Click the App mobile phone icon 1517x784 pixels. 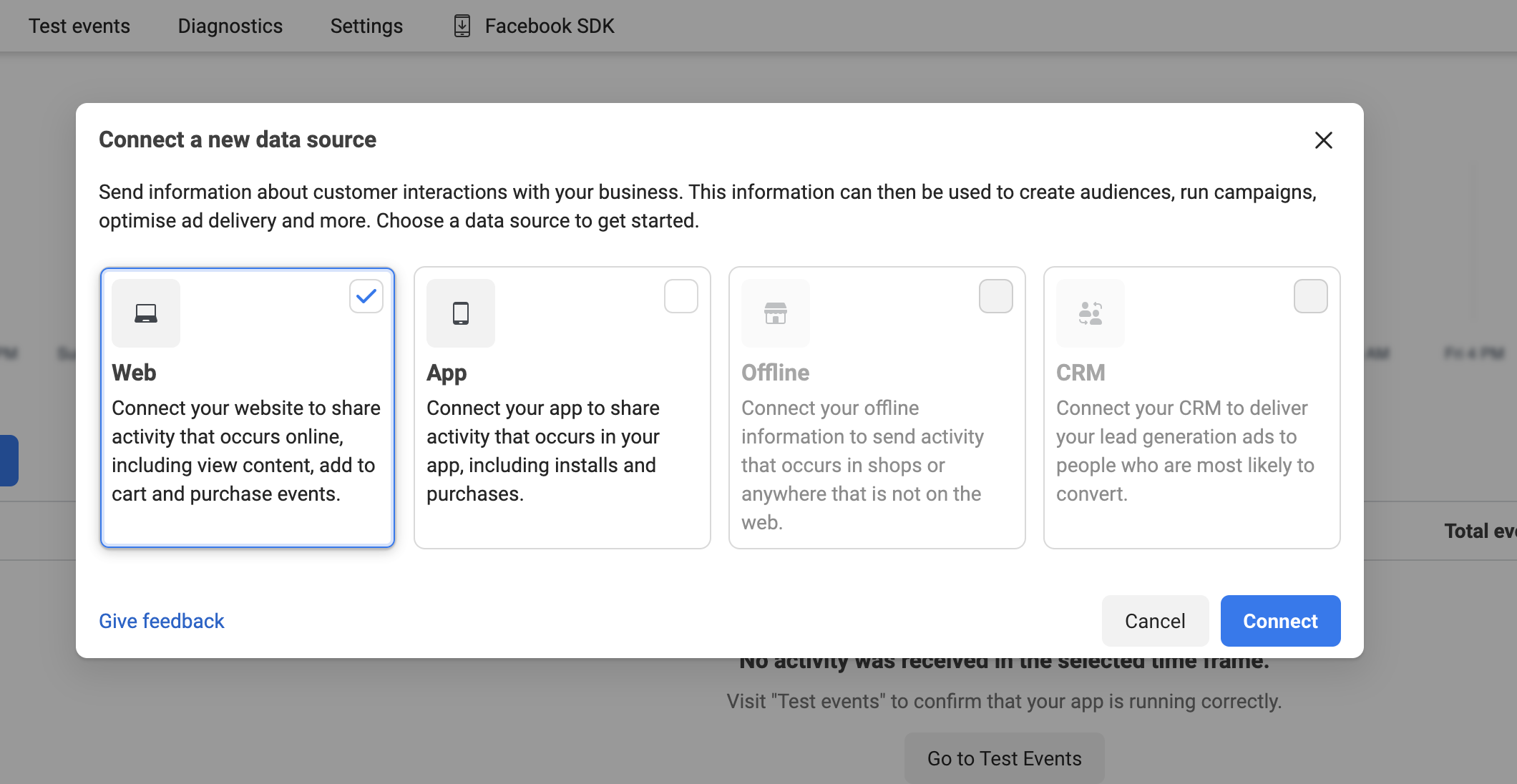click(x=461, y=313)
